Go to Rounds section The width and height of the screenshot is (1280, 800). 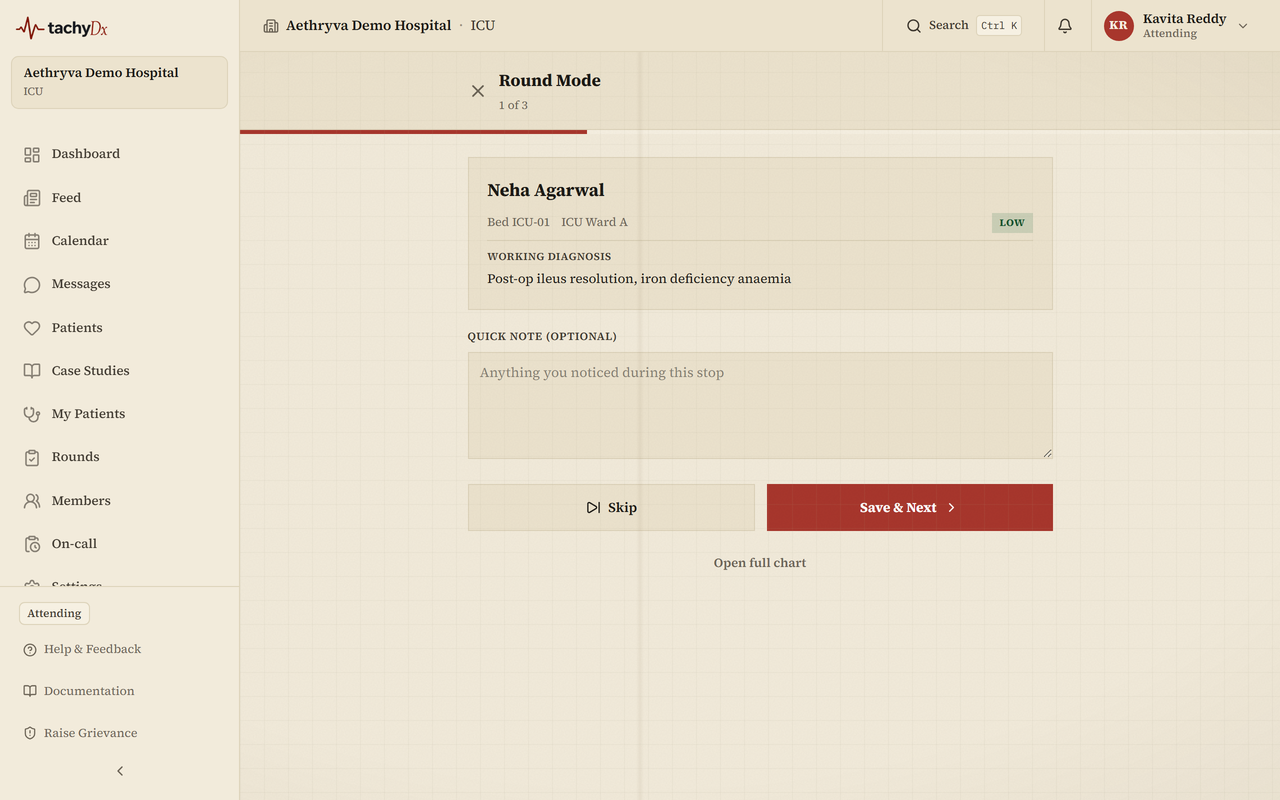pos(119,457)
